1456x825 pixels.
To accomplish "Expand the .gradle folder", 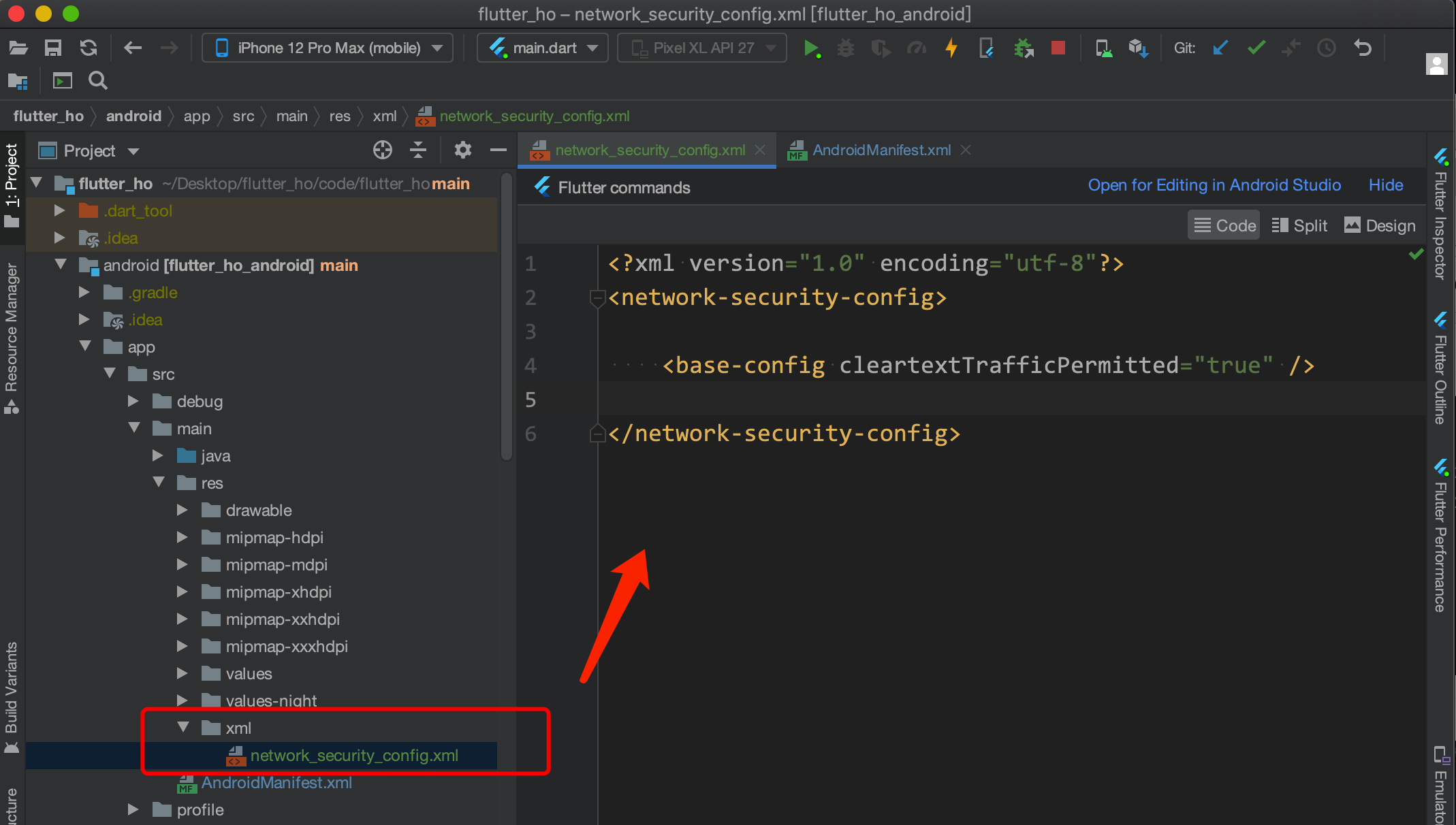I will click(x=84, y=292).
